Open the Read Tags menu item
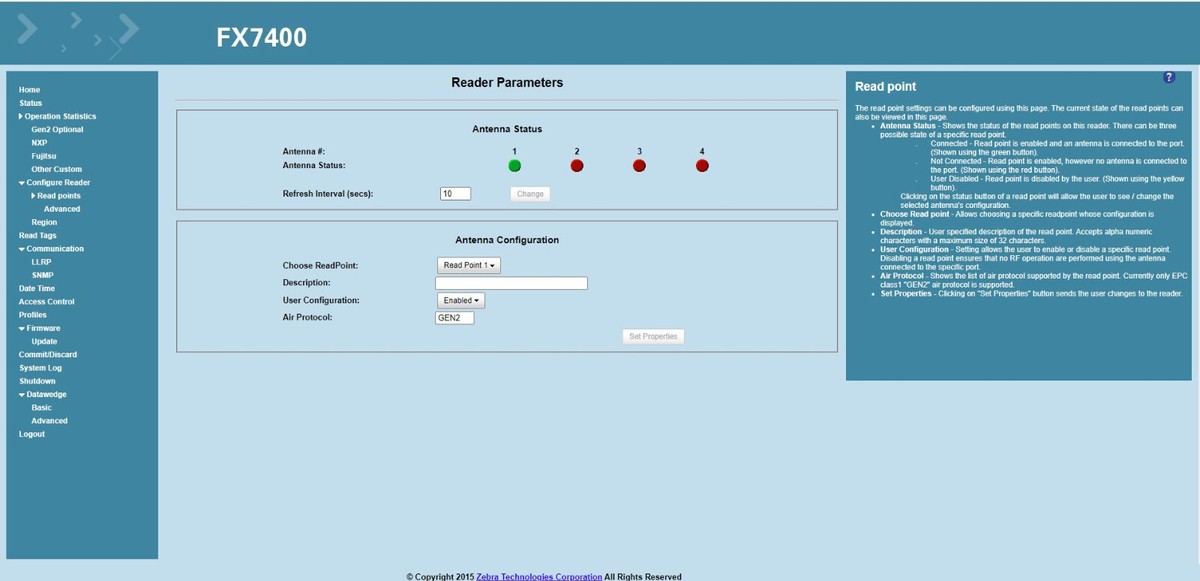 coord(38,235)
